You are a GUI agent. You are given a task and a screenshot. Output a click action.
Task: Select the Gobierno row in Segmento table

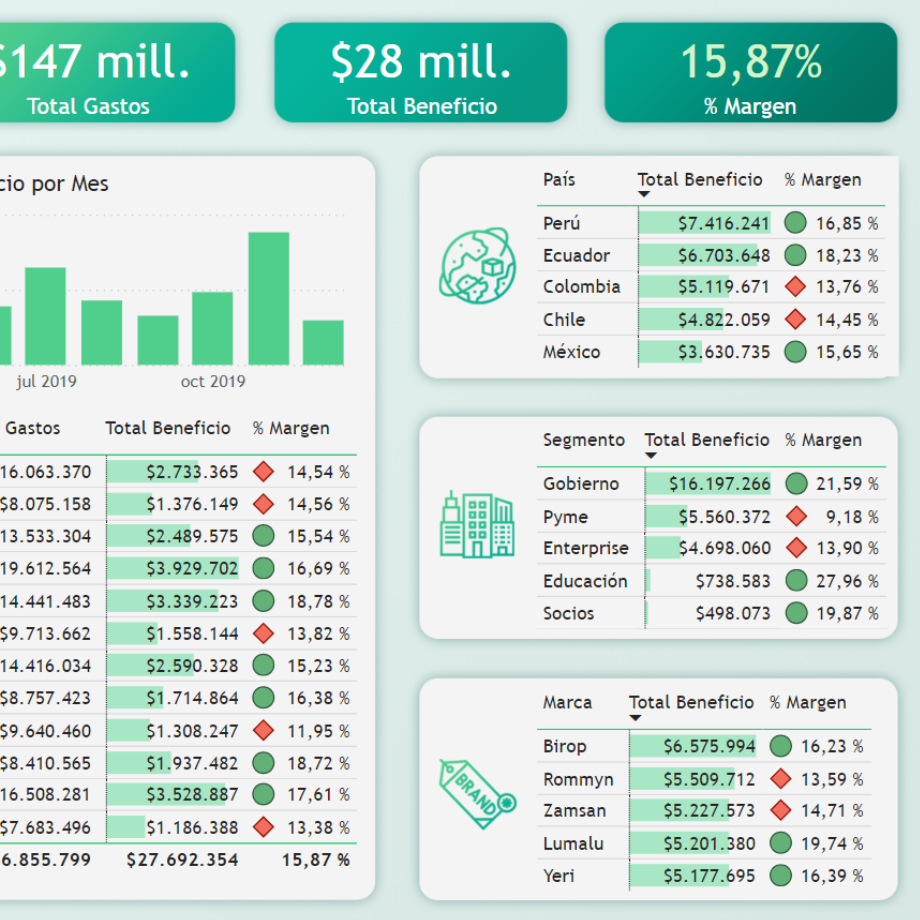(x=581, y=484)
